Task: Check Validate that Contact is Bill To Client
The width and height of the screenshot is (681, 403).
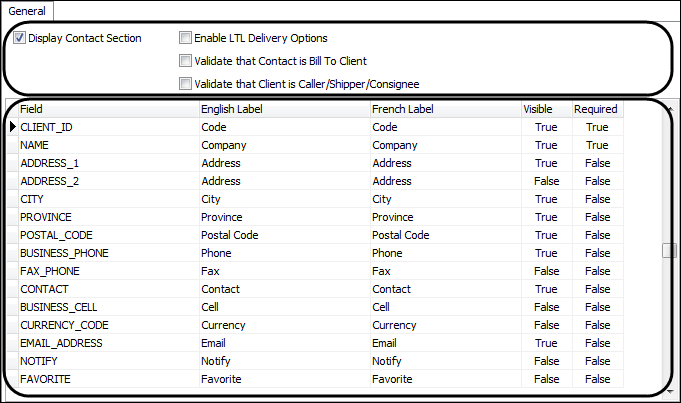Action: coord(185,61)
